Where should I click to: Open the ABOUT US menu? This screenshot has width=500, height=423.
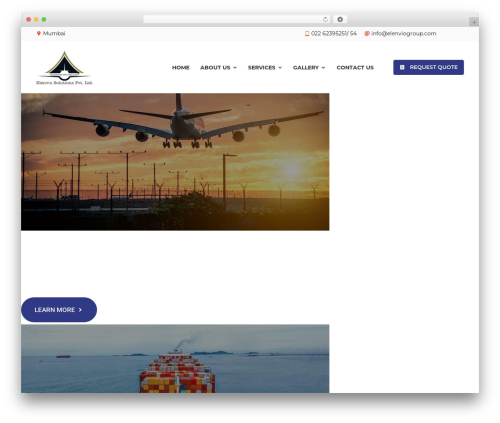[x=218, y=68]
